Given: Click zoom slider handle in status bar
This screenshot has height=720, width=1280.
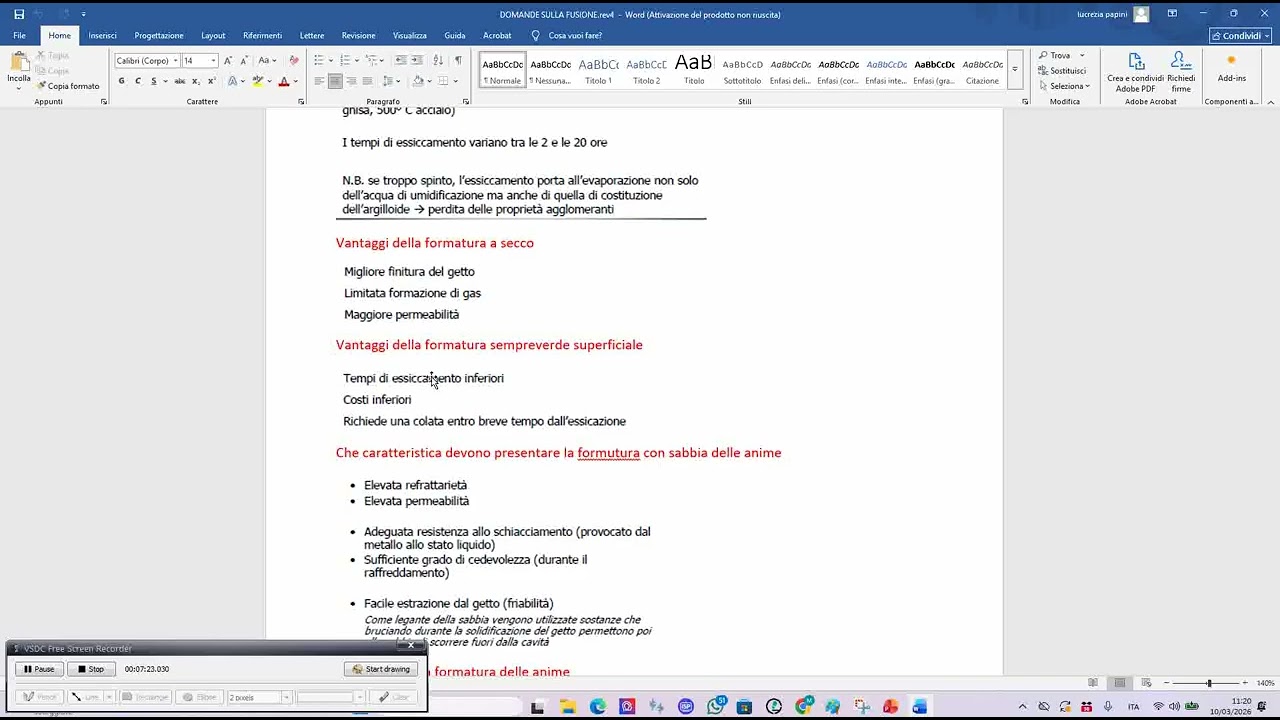Looking at the screenshot, I should click(x=1209, y=683).
